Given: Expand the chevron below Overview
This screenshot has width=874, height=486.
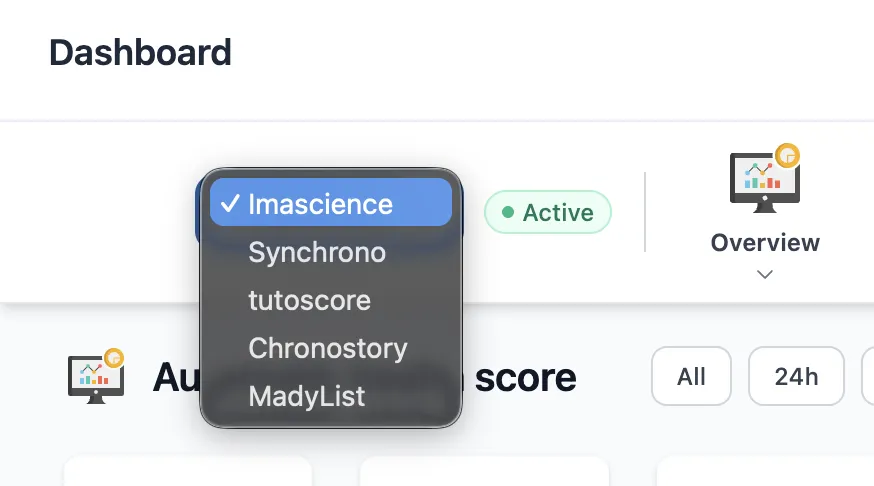Looking at the screenshot, I should pos(765,274).
